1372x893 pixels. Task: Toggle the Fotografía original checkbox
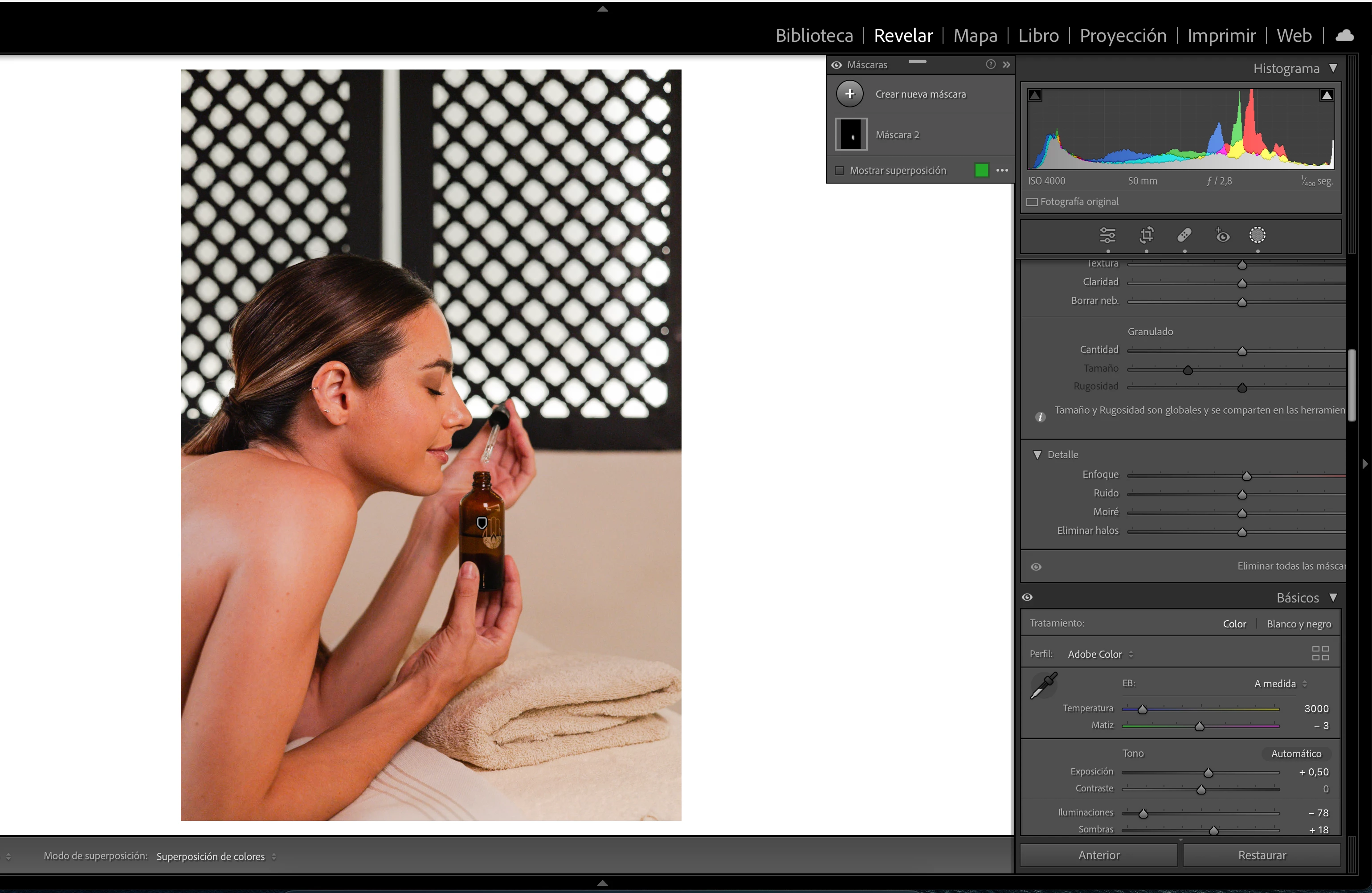point(1032,202)
